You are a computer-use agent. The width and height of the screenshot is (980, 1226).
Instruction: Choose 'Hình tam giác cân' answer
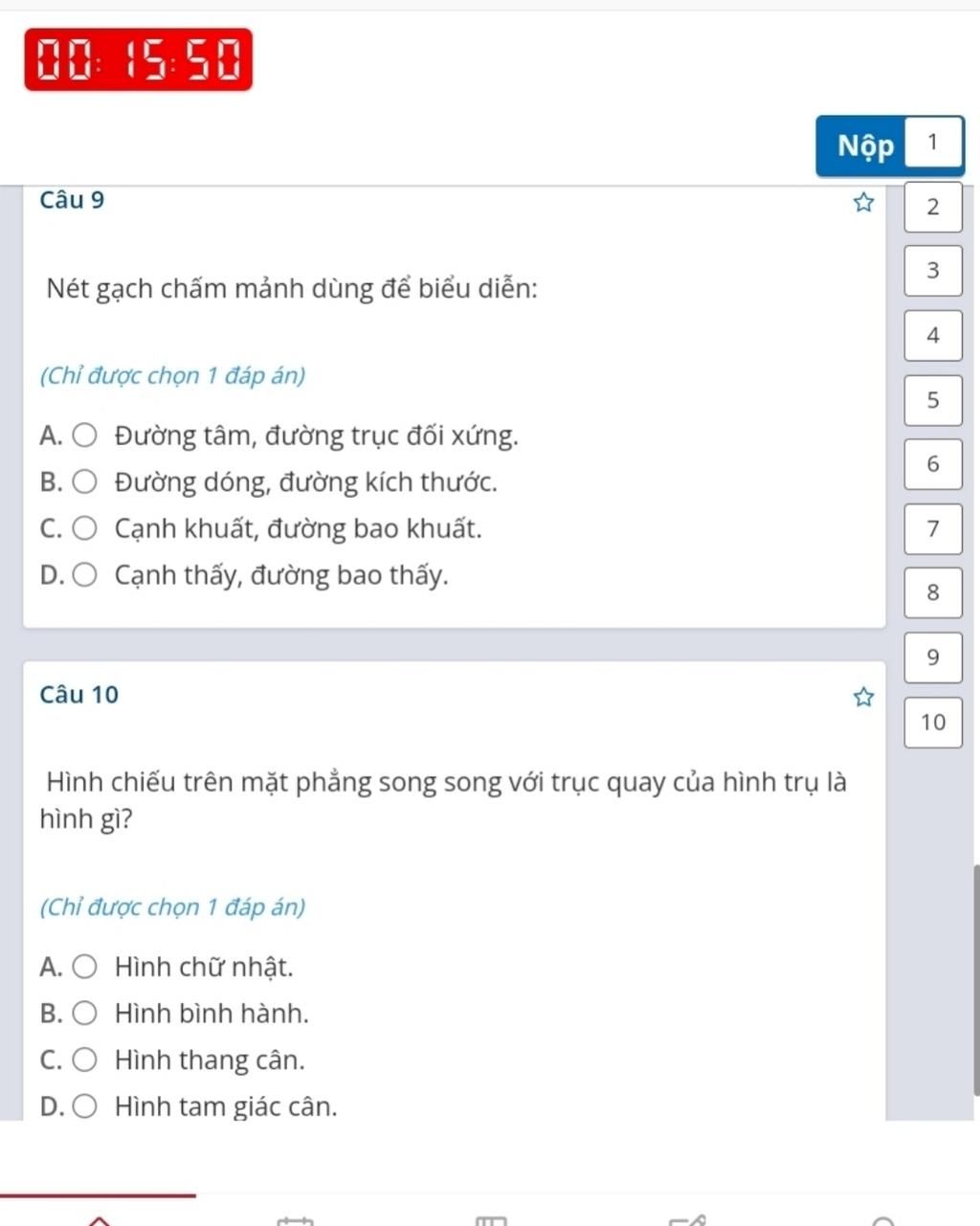(x=85, y=1106)
